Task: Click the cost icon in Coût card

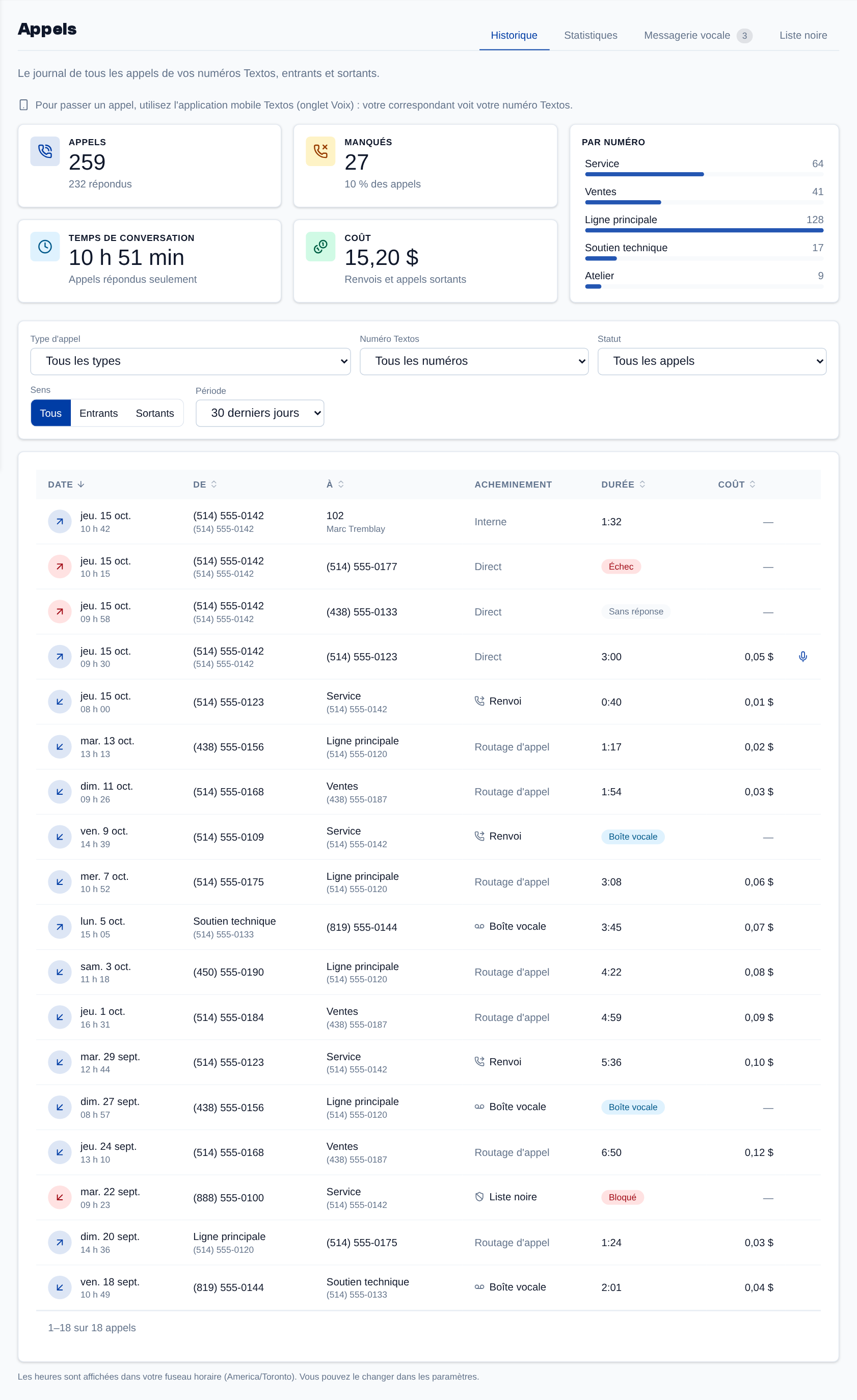Action: pyautogui.click(x=320, y=247)
